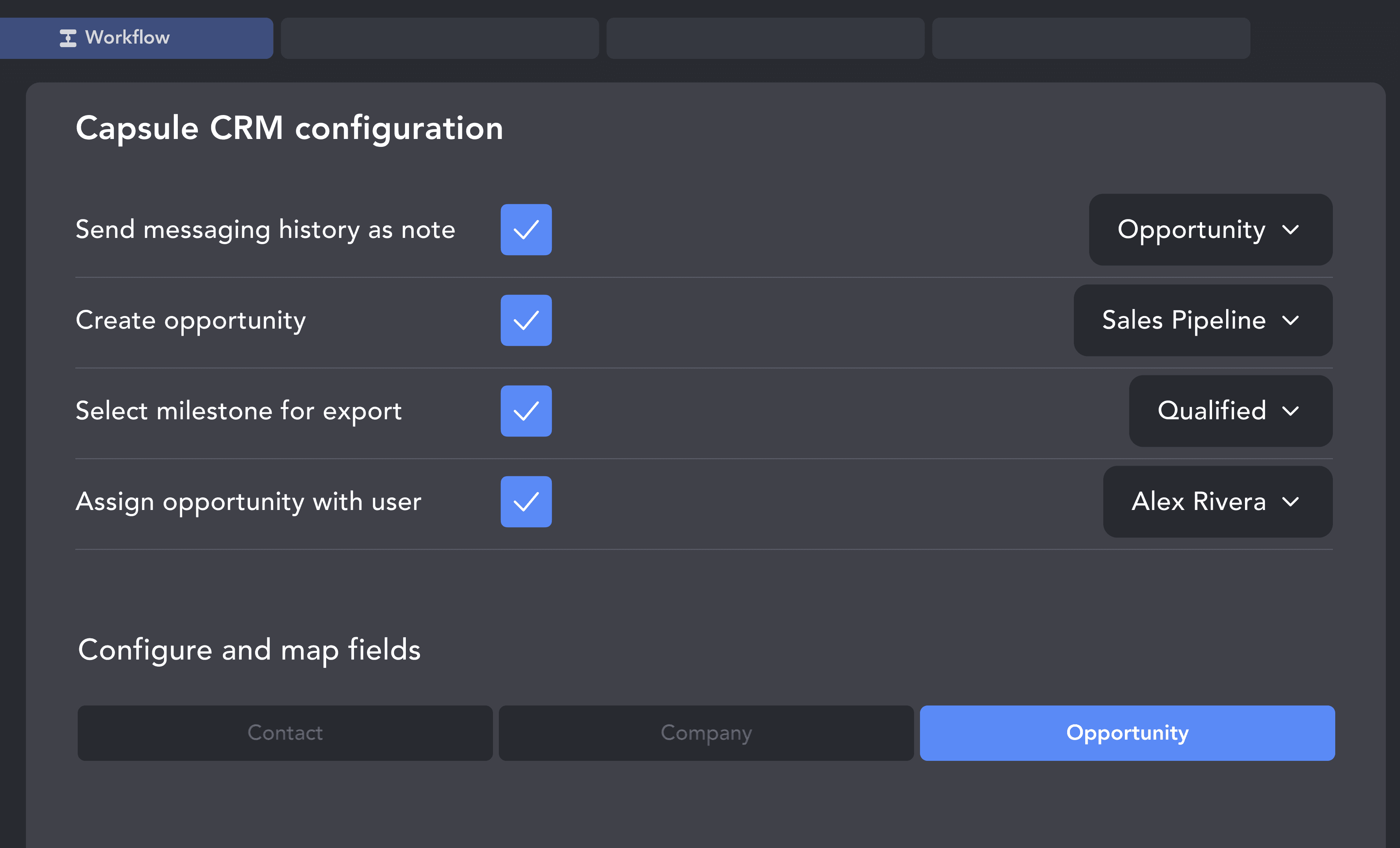This screenshot has width=1400, height=848.
Task: Expand the Alex Rivera user dropdown
Action: point(1217,502)
